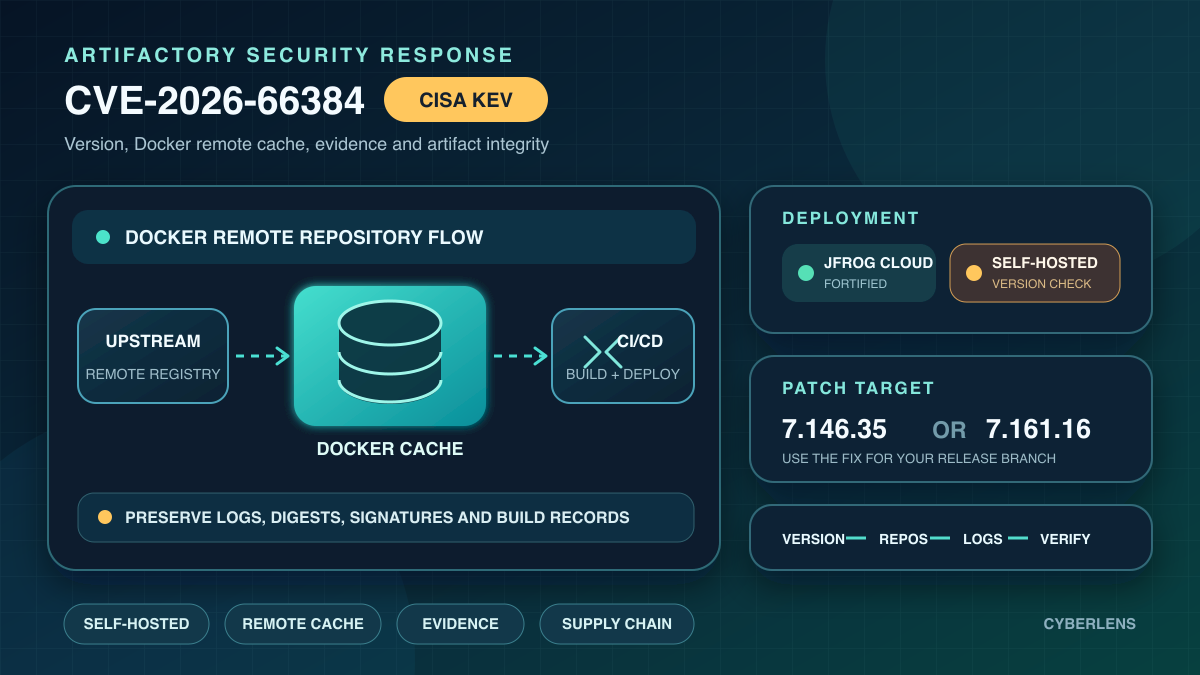Click the REMOTE CACHE tag pill
Viewport: 1200px width, 675px height.
click(x=303, y=624)
